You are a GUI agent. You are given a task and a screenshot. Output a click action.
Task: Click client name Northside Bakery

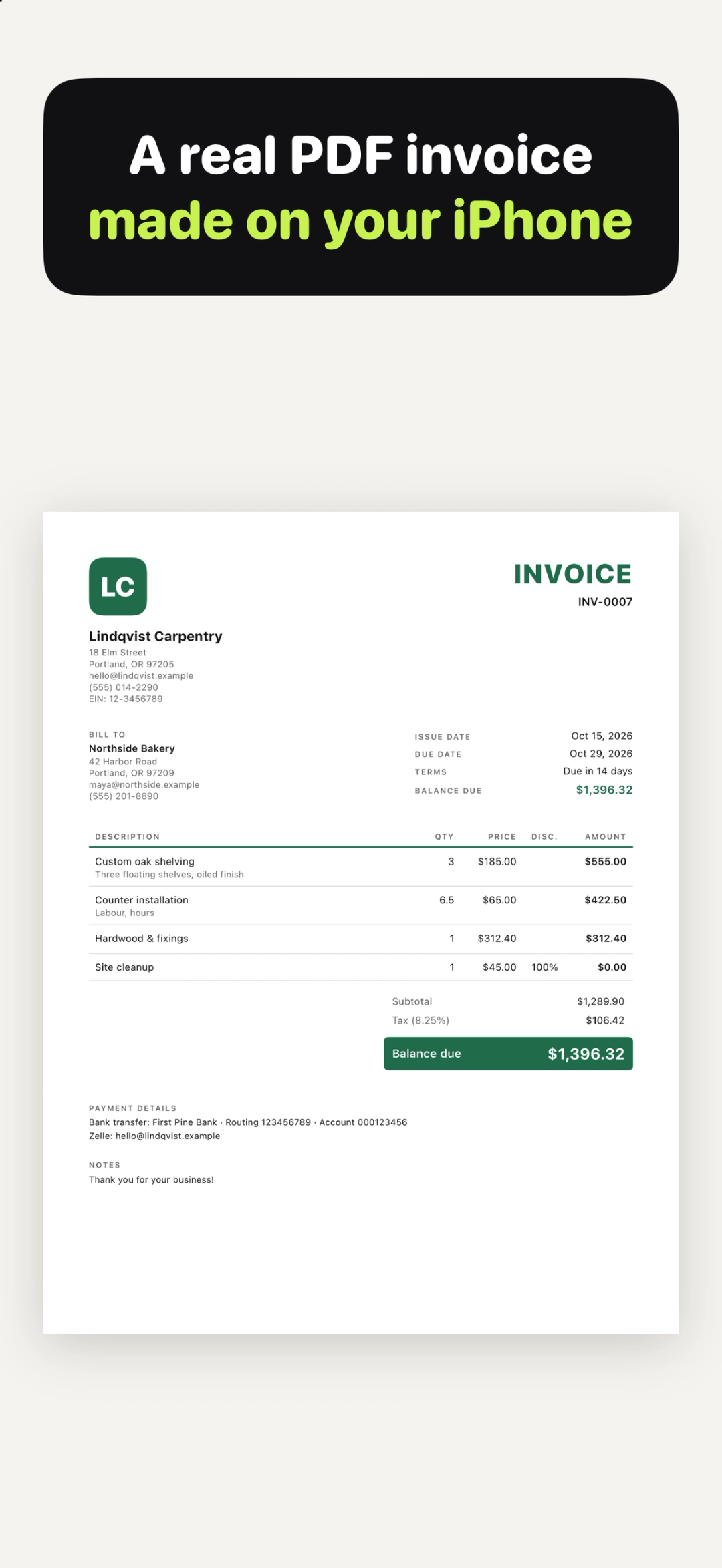point(132,748)
